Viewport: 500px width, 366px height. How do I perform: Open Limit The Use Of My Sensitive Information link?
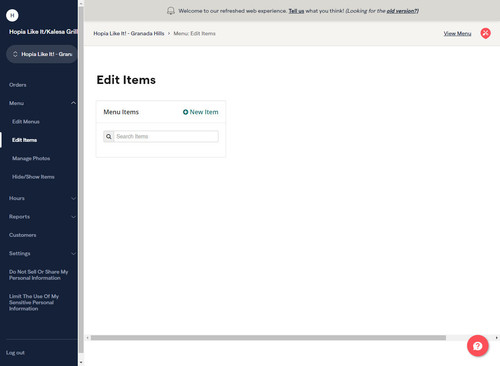34,302
